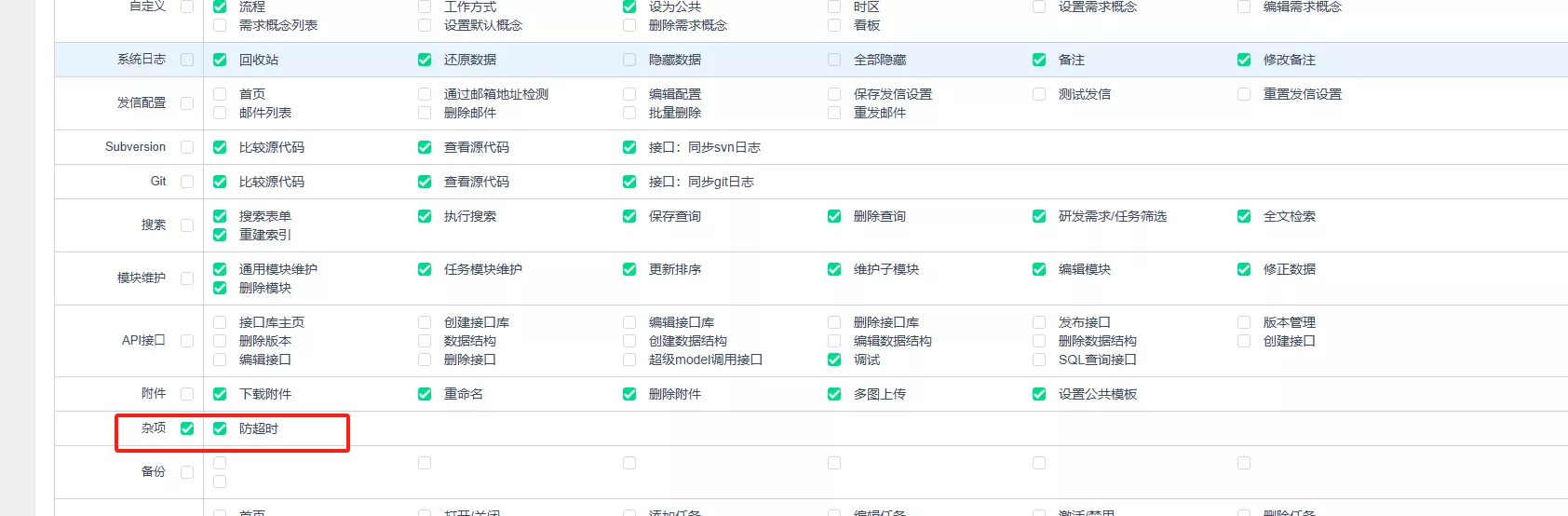Image resolution: width=1568 pixels, height=516 pixels.
Task: Check the 邮件列表 checkbox
Action: point(220,113)
